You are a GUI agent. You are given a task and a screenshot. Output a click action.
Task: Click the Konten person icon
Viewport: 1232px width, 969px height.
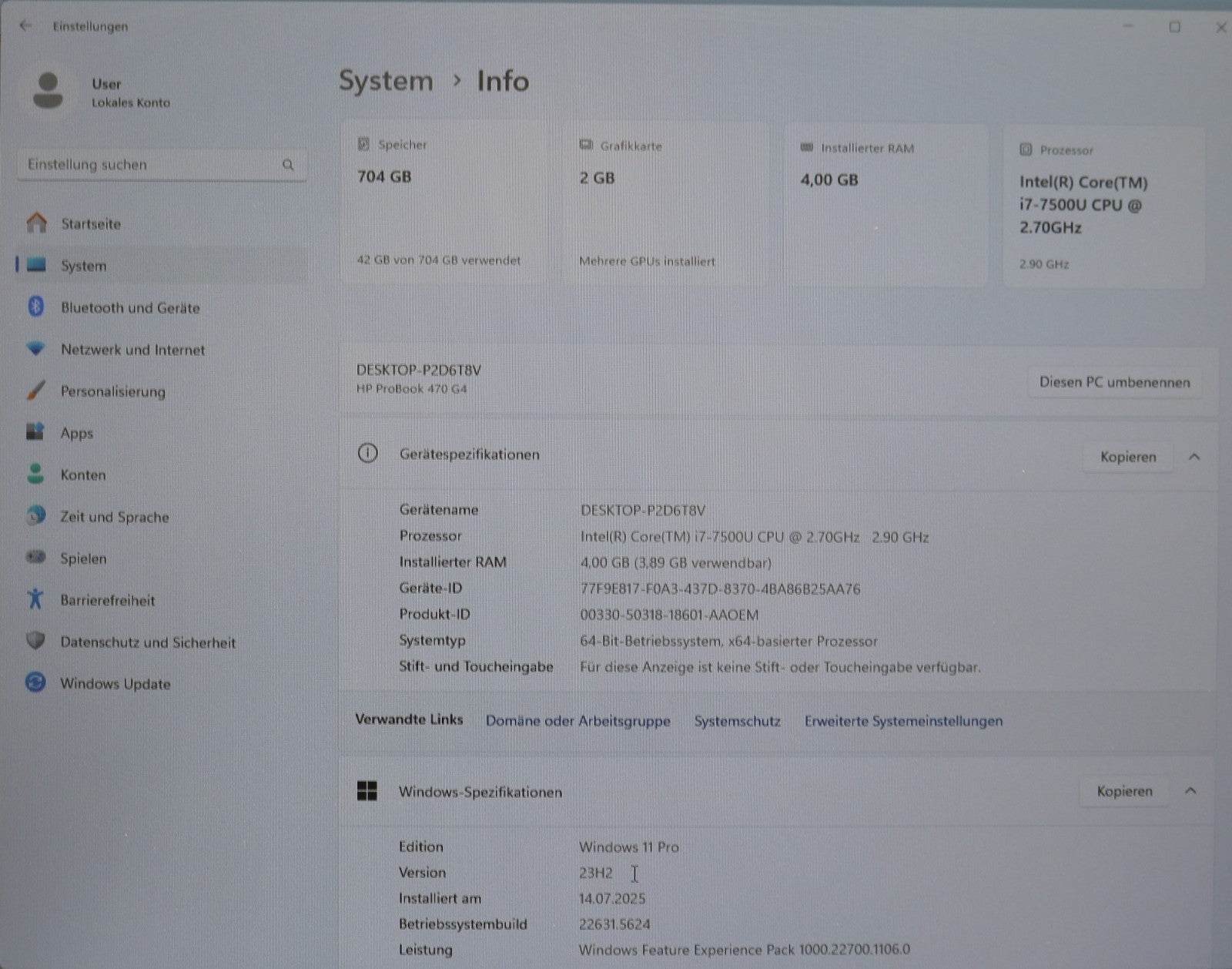35,474
